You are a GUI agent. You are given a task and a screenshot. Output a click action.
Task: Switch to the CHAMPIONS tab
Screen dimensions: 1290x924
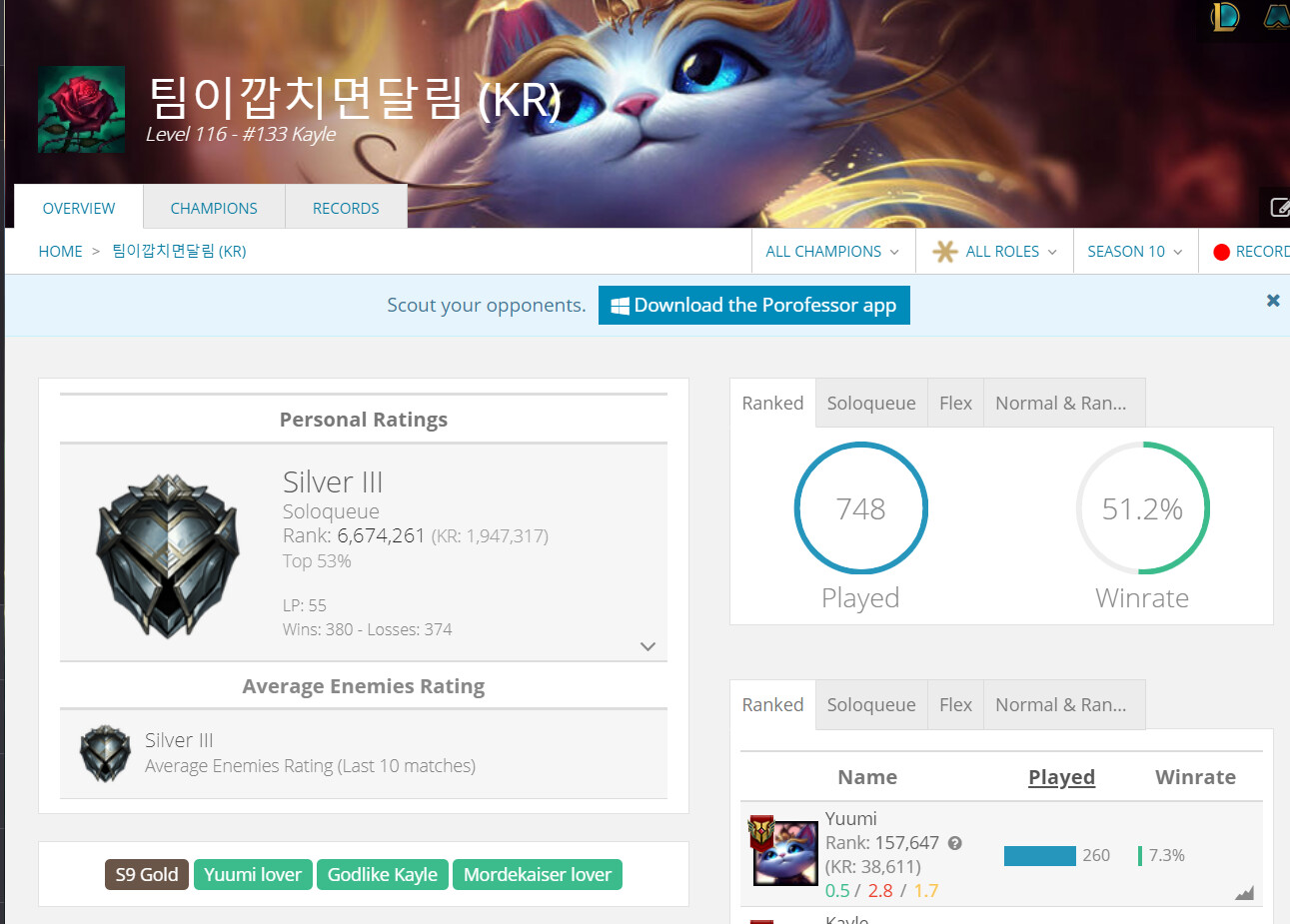pos(214,208)
